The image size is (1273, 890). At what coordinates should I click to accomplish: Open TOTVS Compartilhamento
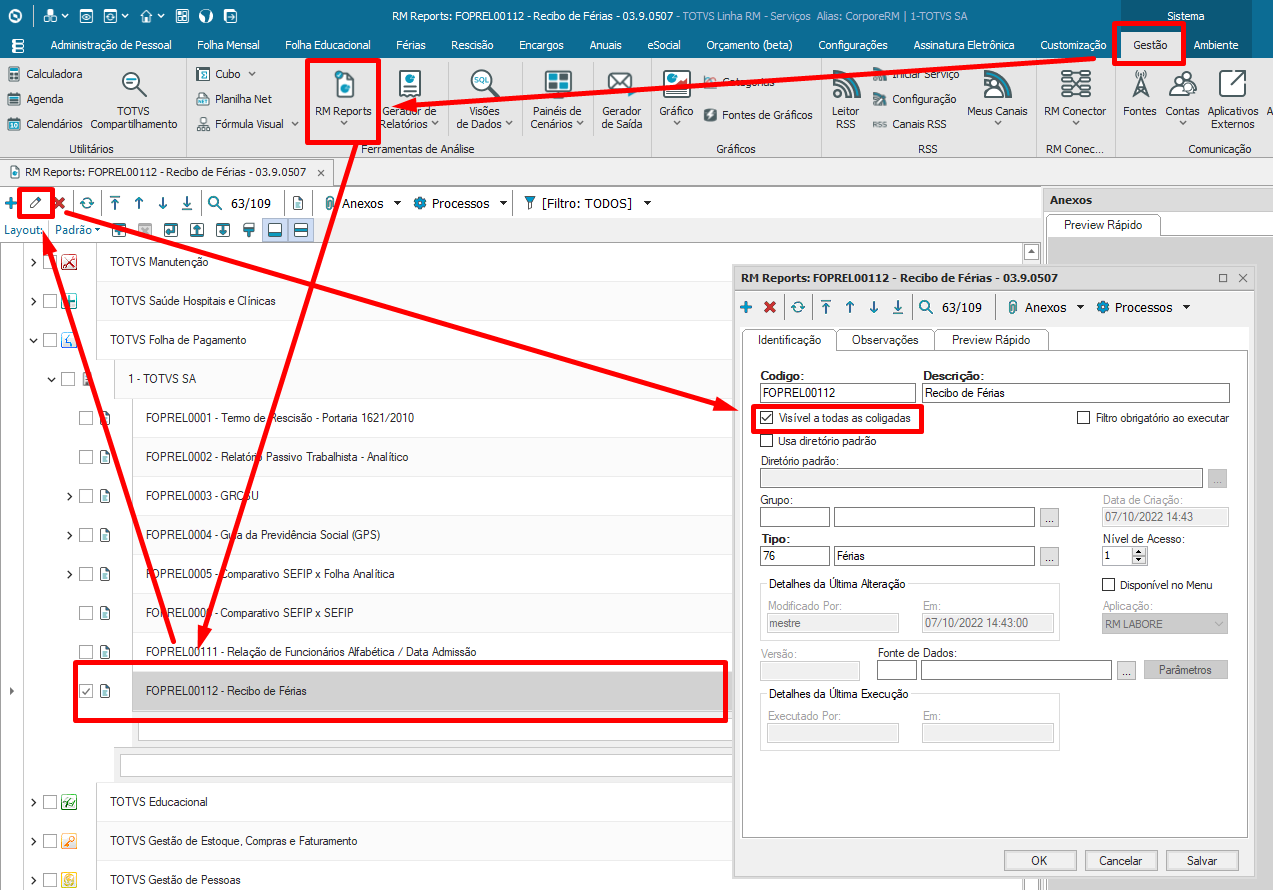click(x=134, y=101)
